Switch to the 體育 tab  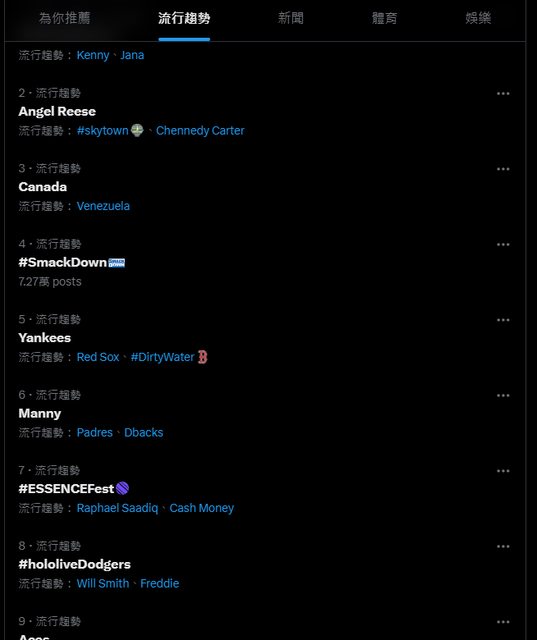point(384,18)
